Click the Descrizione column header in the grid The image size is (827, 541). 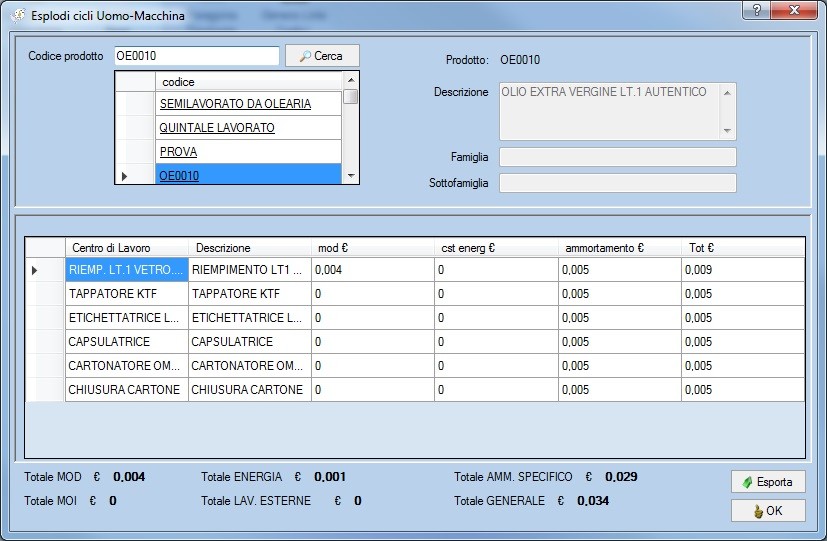250,248
